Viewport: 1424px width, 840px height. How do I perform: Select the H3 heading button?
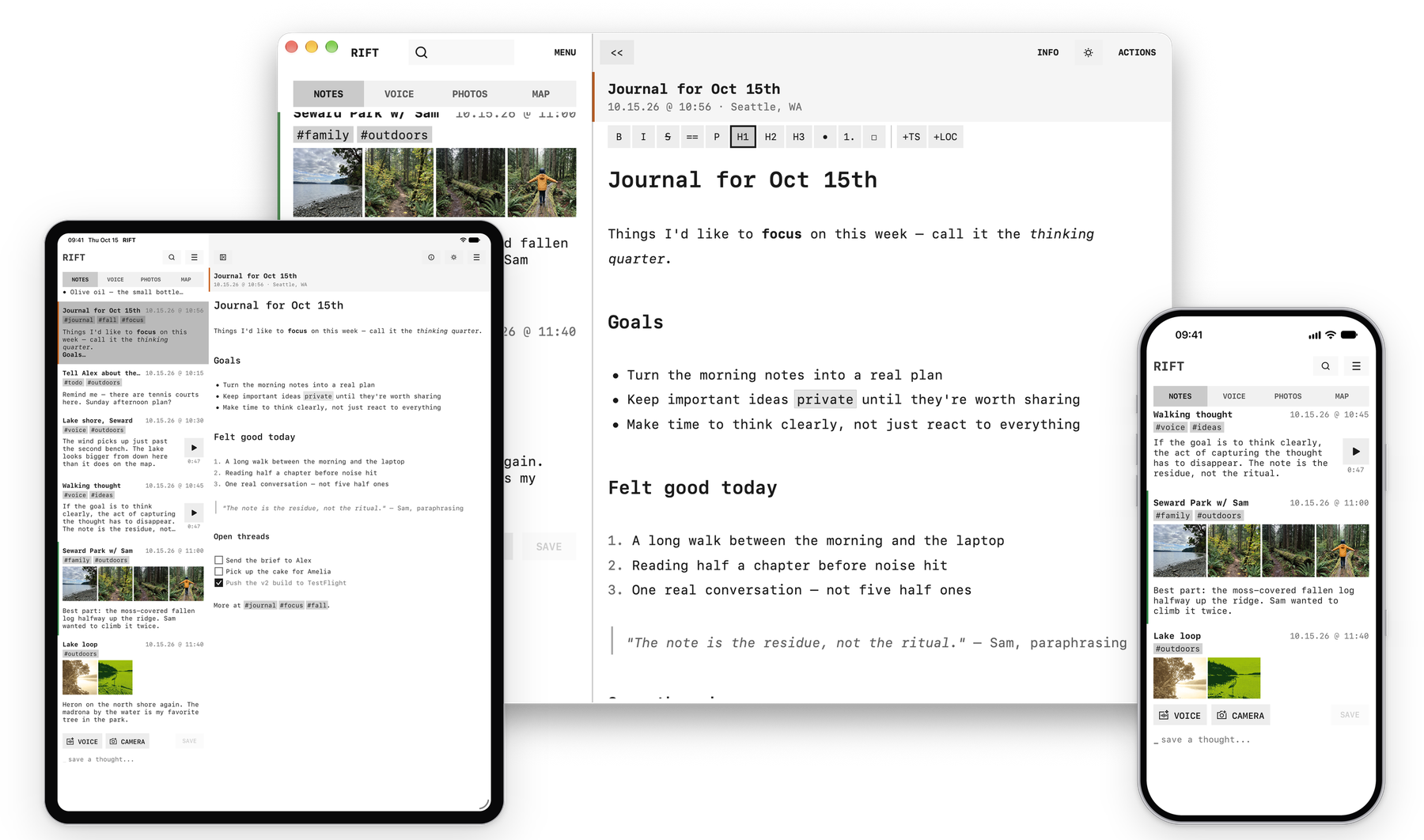(799, 137)
